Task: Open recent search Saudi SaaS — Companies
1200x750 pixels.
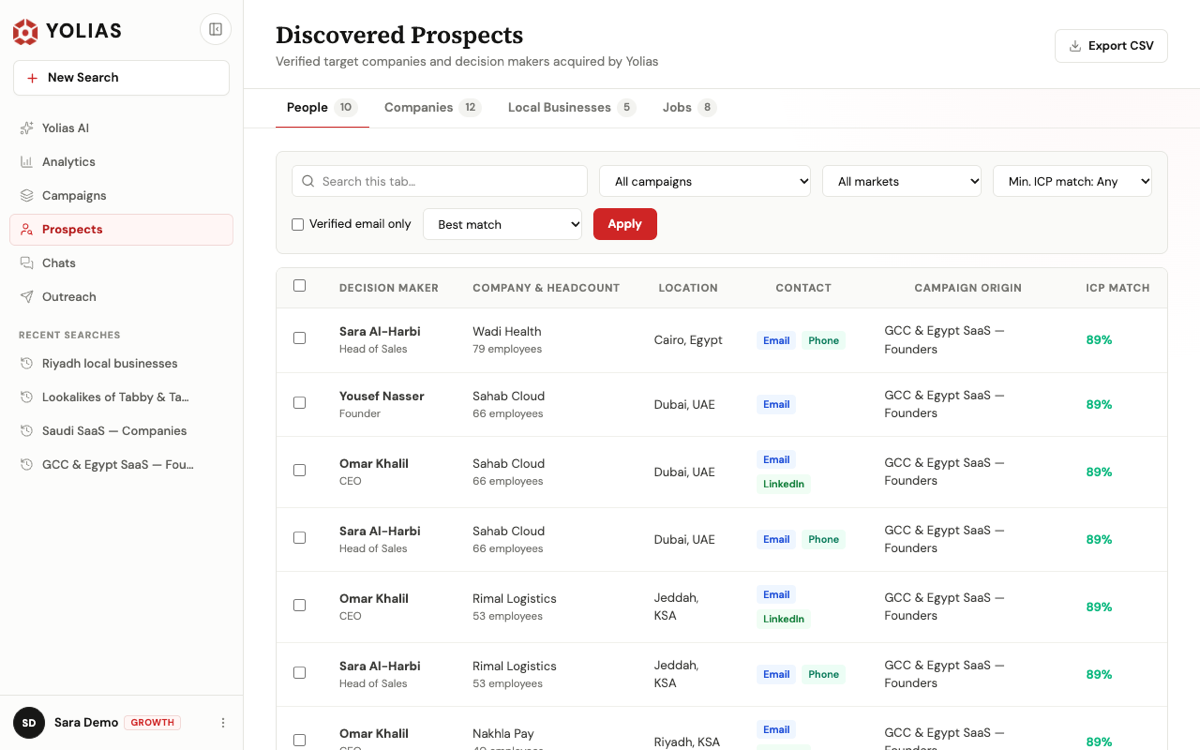Action: coord(121,431)
